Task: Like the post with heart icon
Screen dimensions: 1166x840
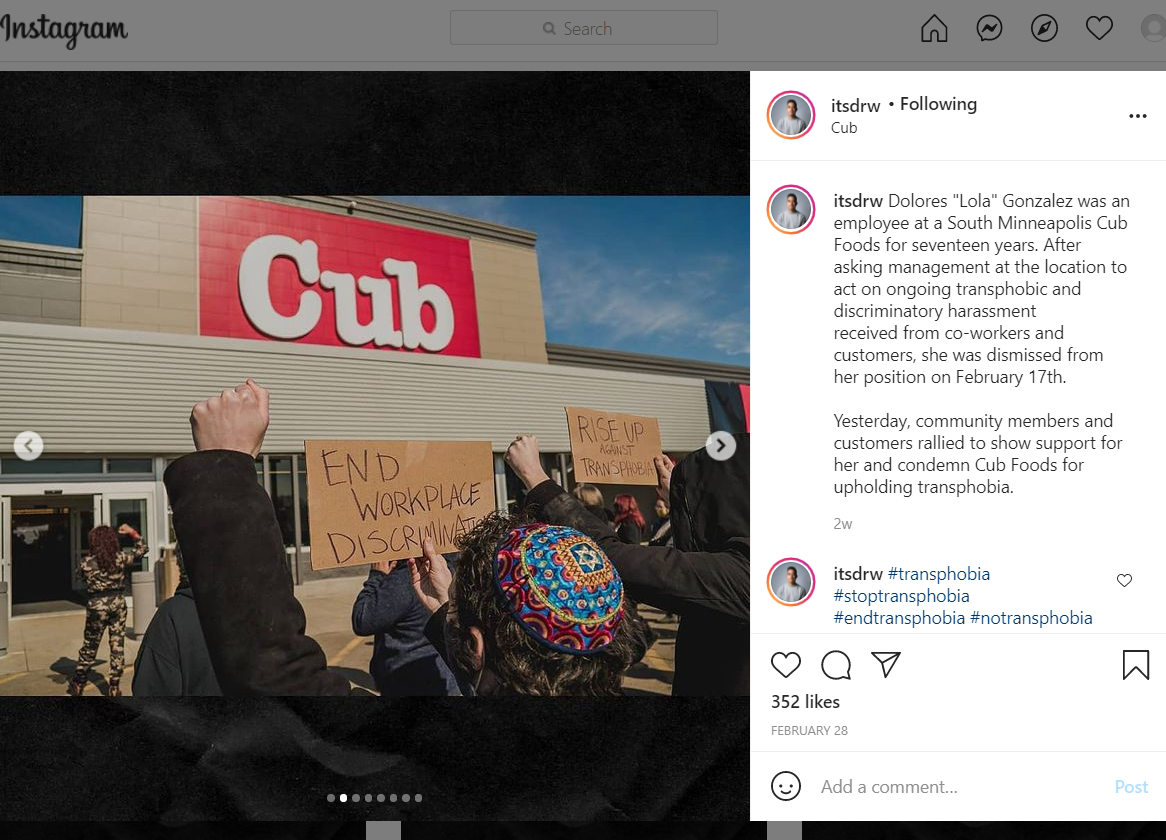Action: click(785, 665)
